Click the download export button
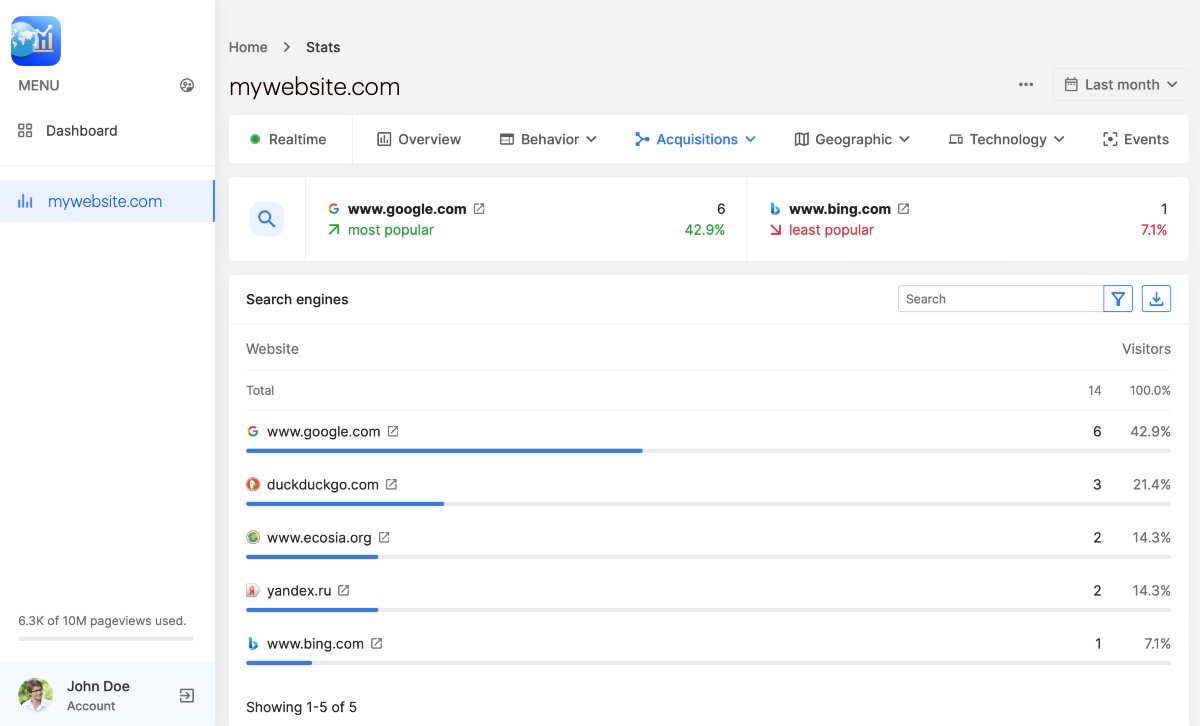The width and height of the screenshot is (1200, 726). 1156,299
